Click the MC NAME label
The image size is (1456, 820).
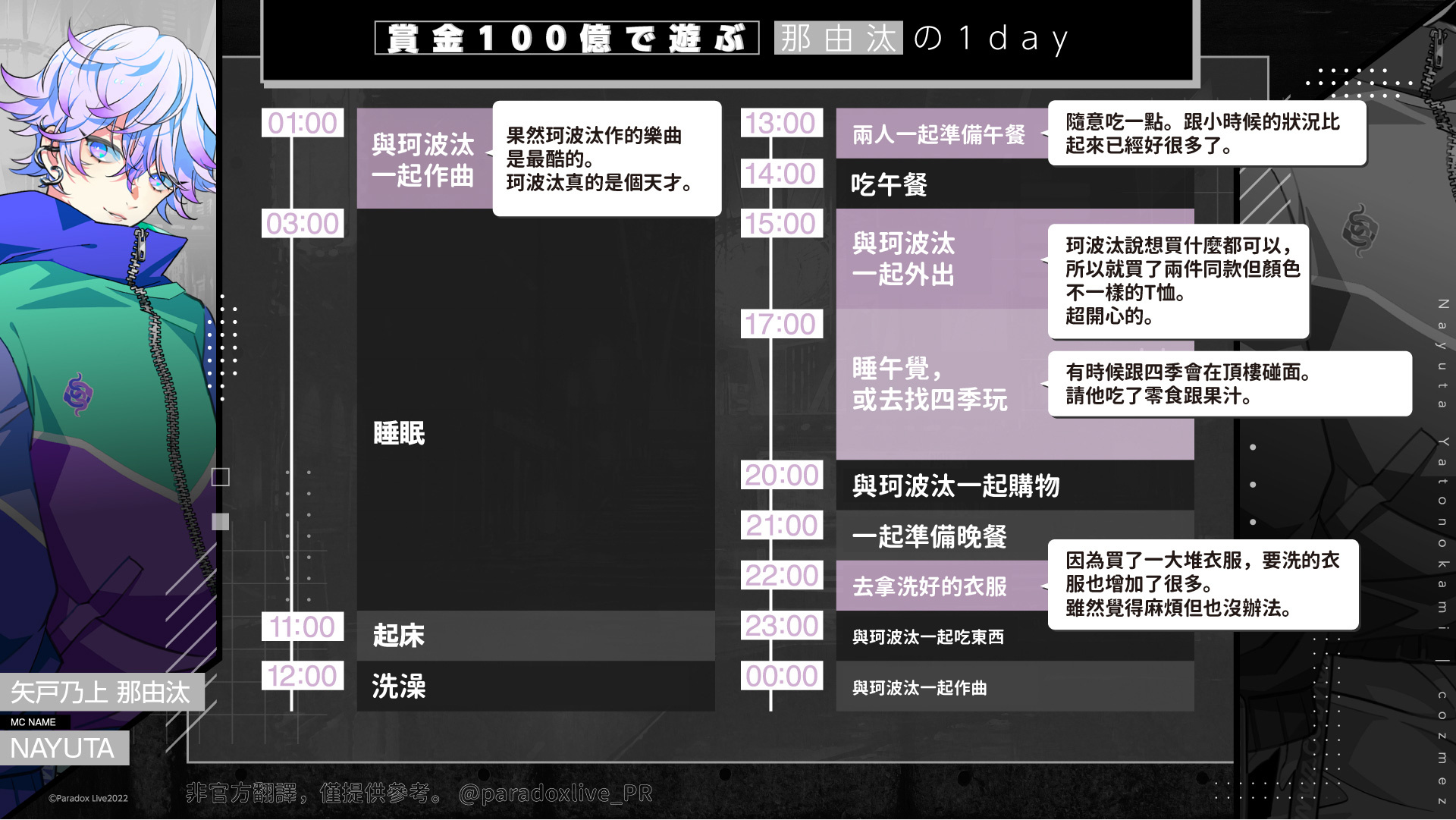(x=34, y=722)
